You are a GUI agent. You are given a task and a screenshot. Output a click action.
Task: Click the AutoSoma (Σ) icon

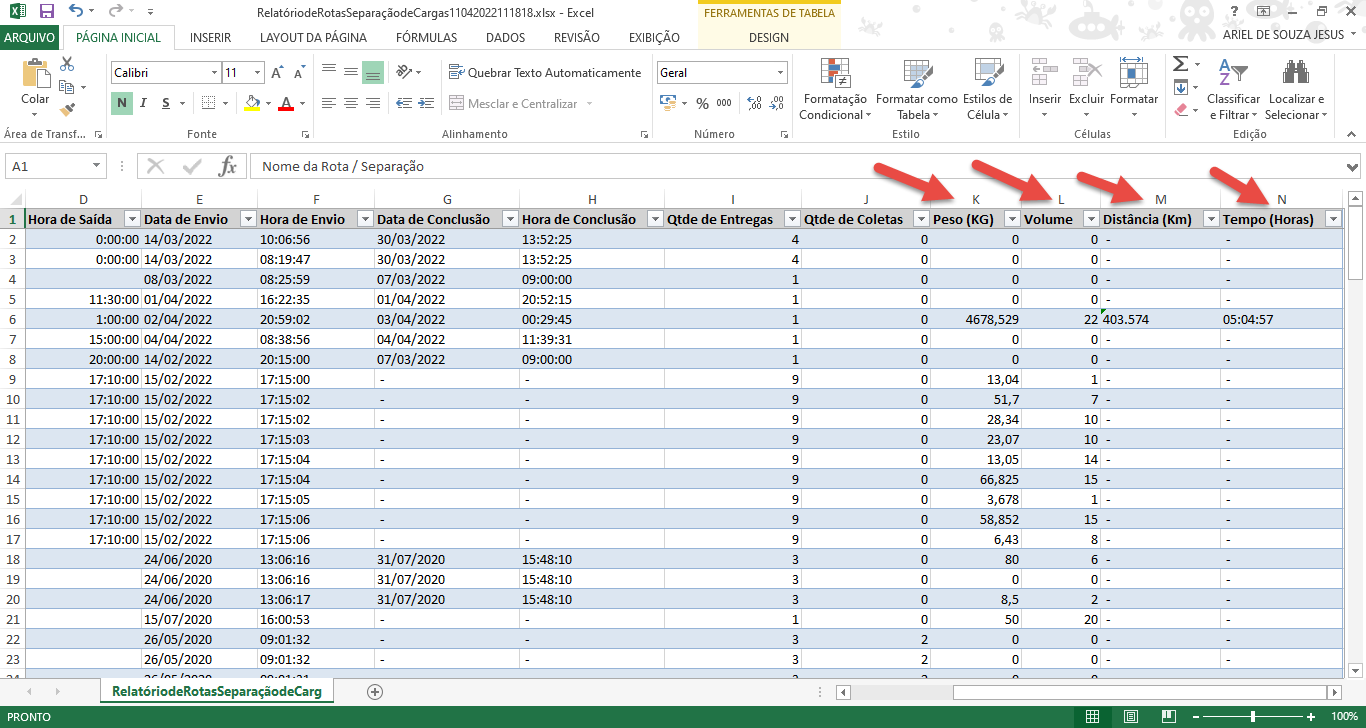(x=1180, y=62)
